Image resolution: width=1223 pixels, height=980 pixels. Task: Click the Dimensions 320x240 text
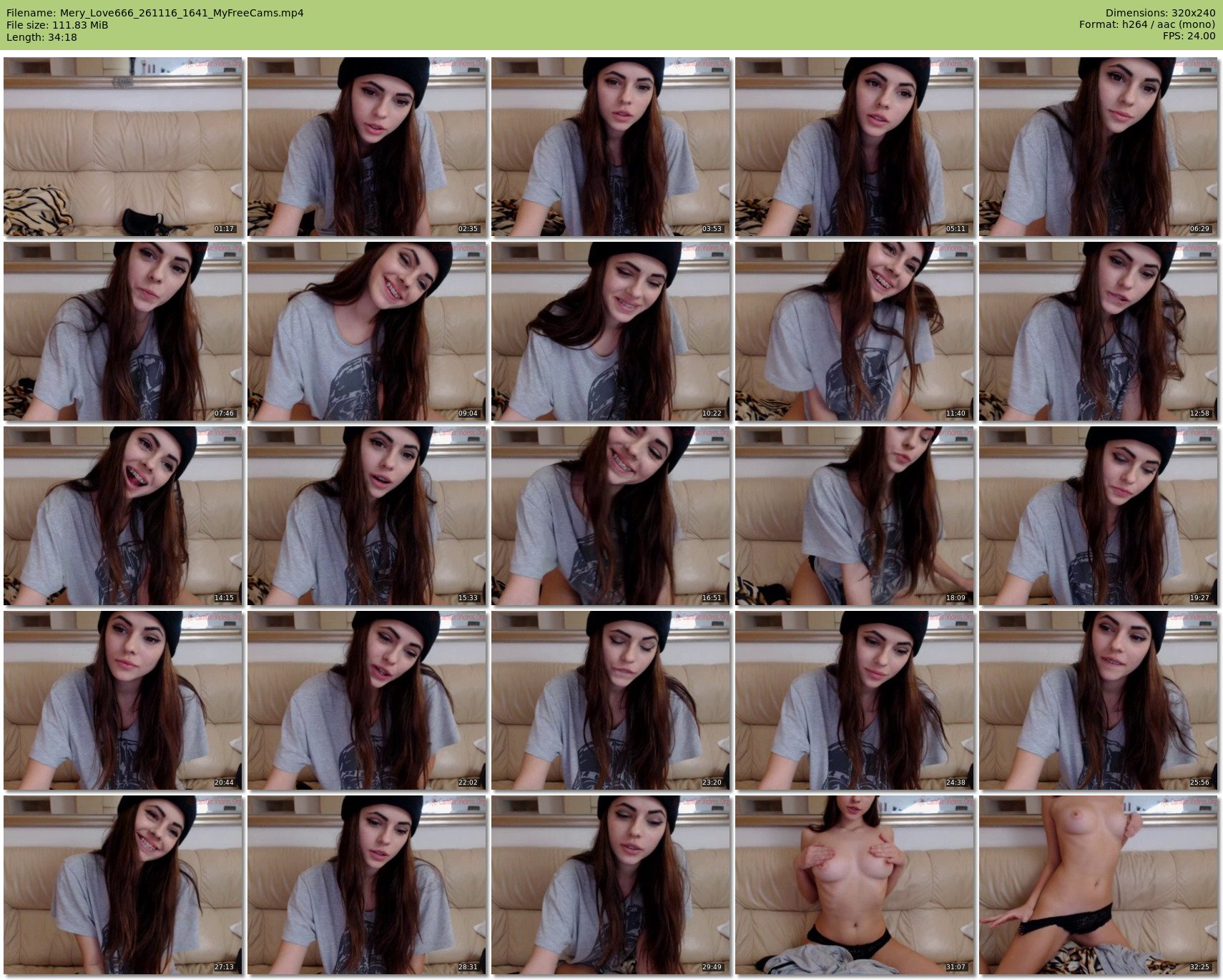point(1160,13)
